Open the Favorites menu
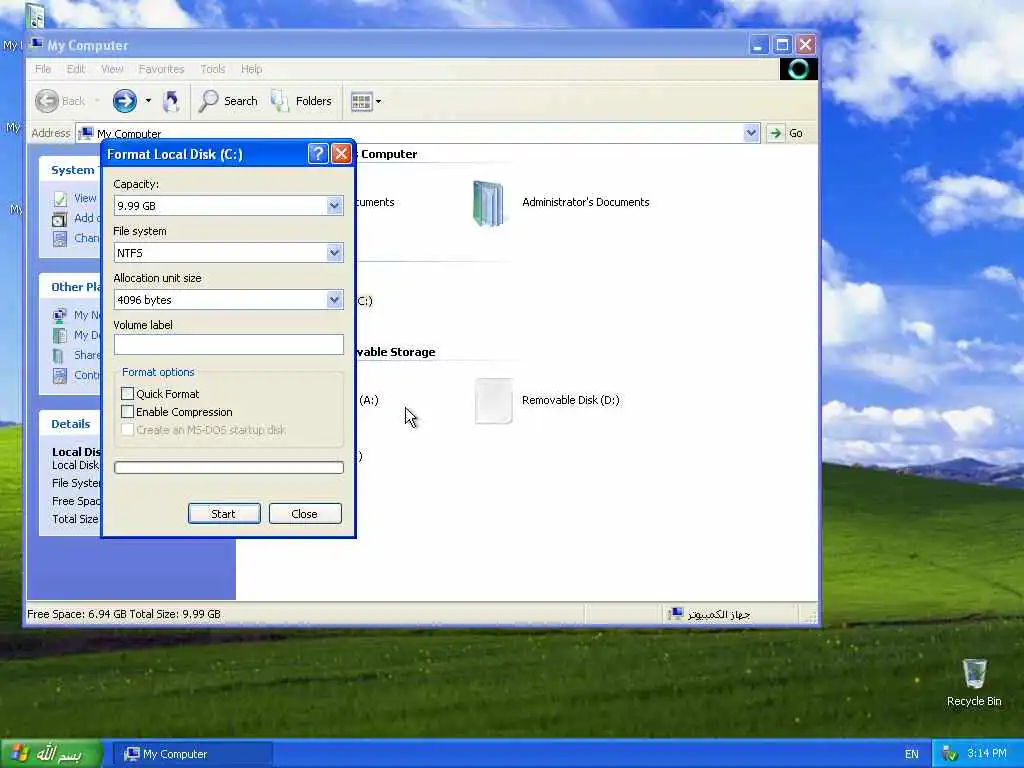This screenshot has height=768, width=1024. (x=161, y=69)
